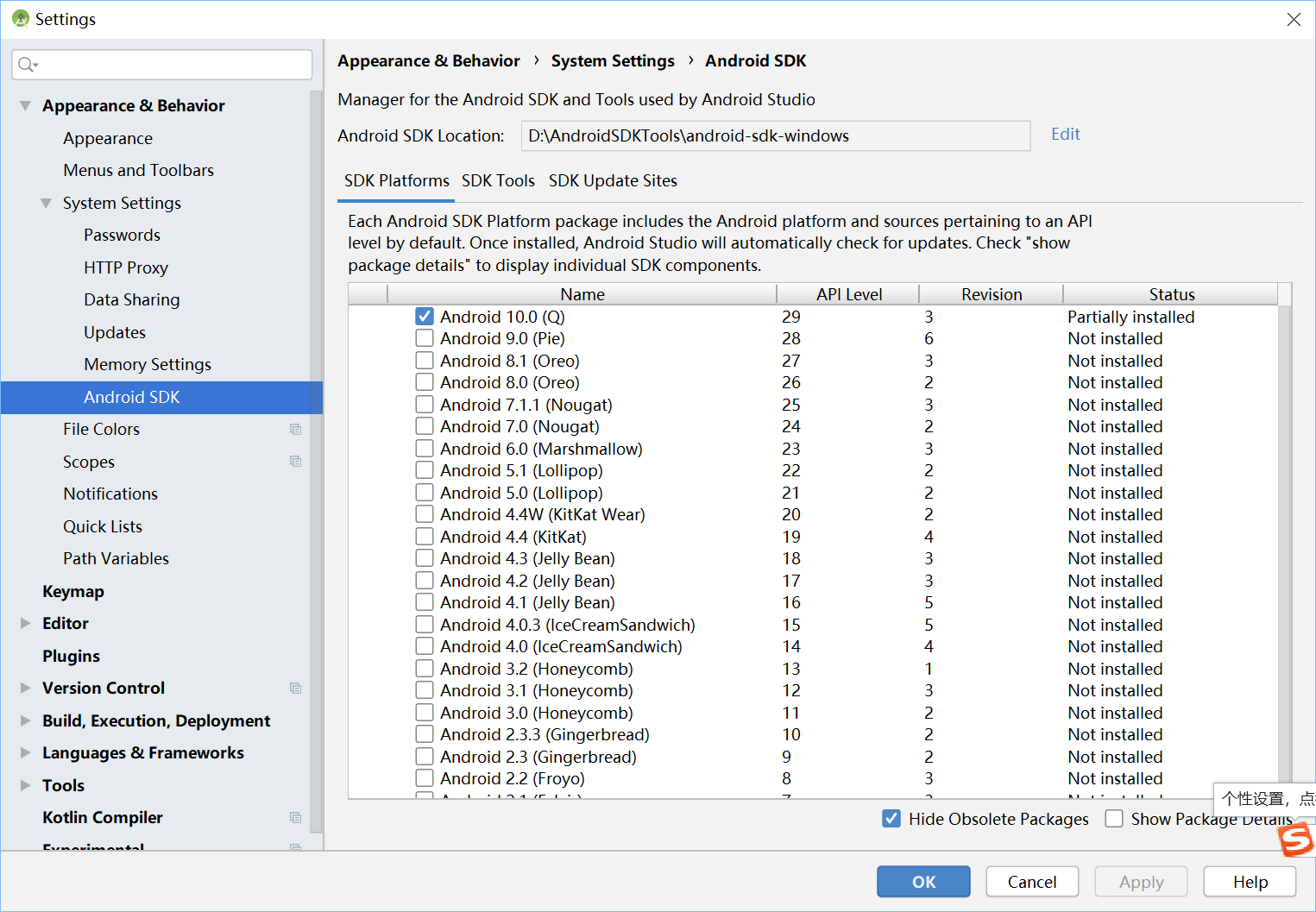
Task: Click the project-level icon beside Version Control
Action: (295, 689)
